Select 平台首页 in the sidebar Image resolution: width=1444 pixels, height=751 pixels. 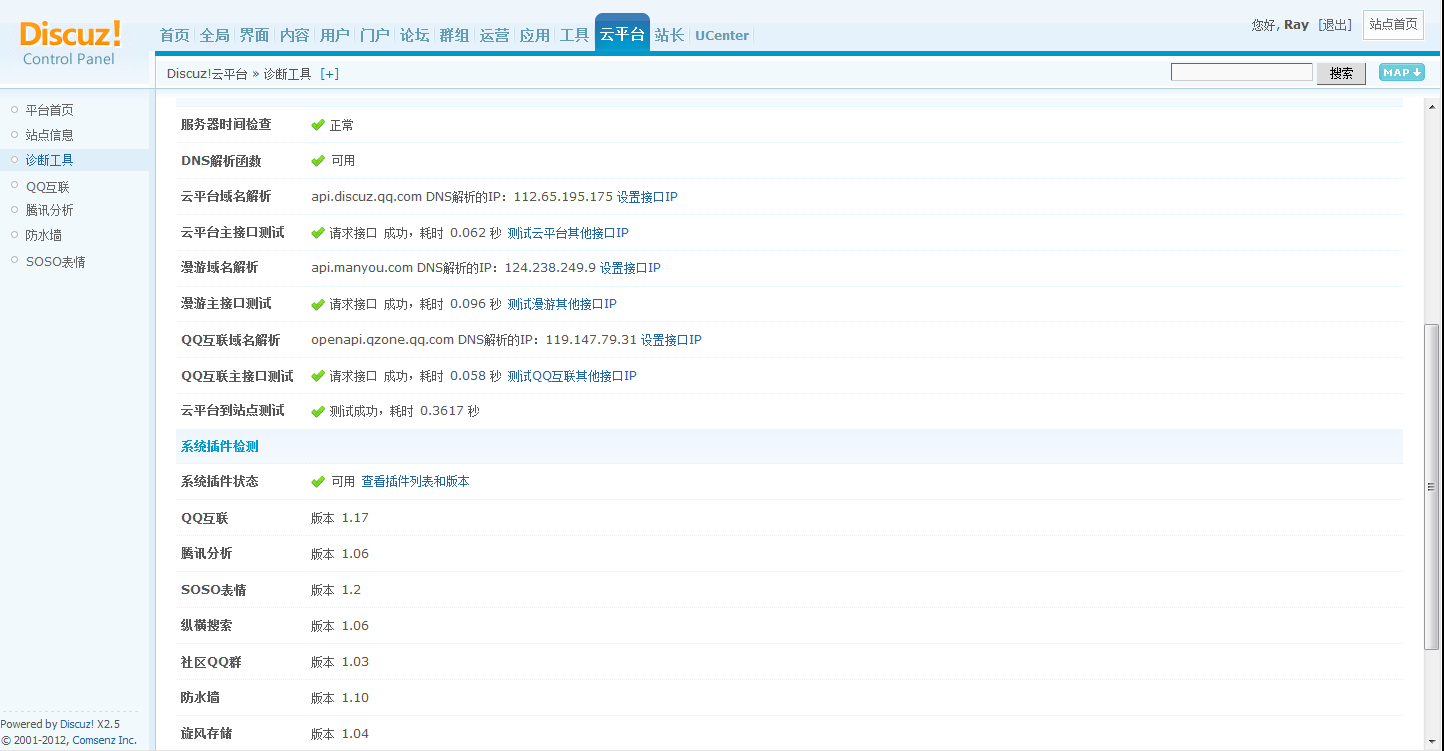(49, 110)
